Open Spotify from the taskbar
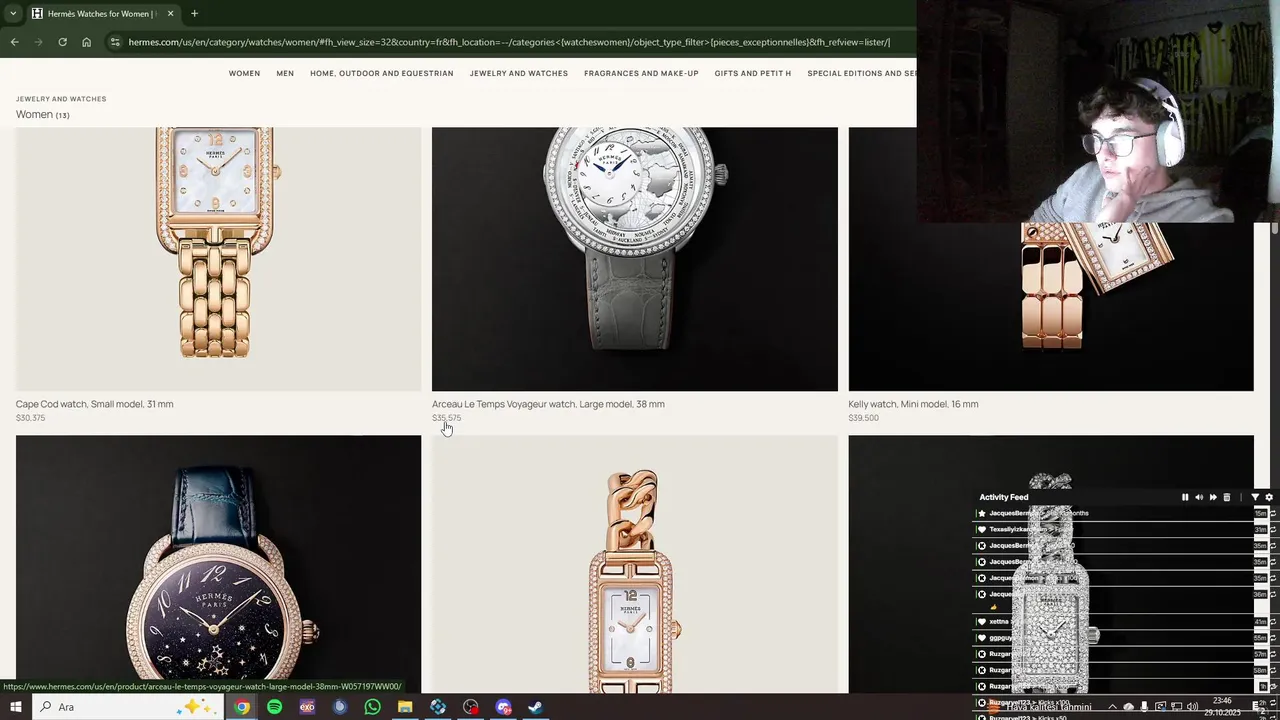 coord(274,707)
